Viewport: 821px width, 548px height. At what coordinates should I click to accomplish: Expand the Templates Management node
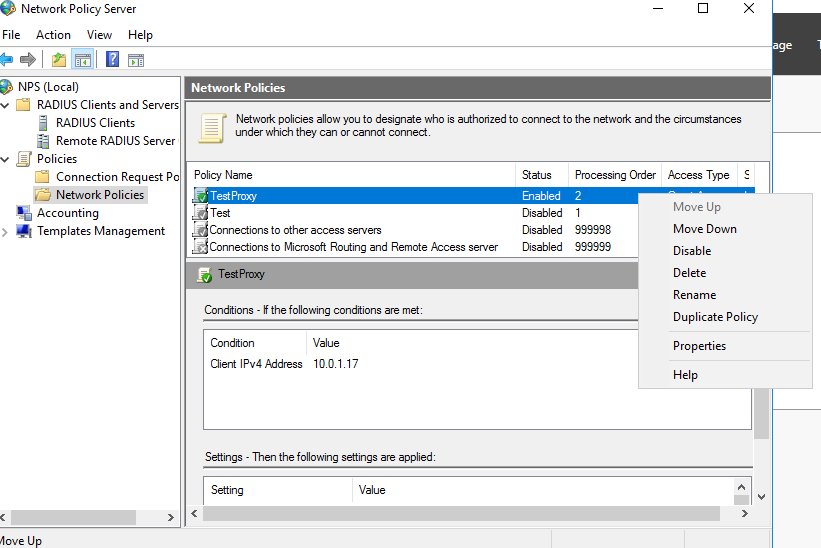click(7, 231)
